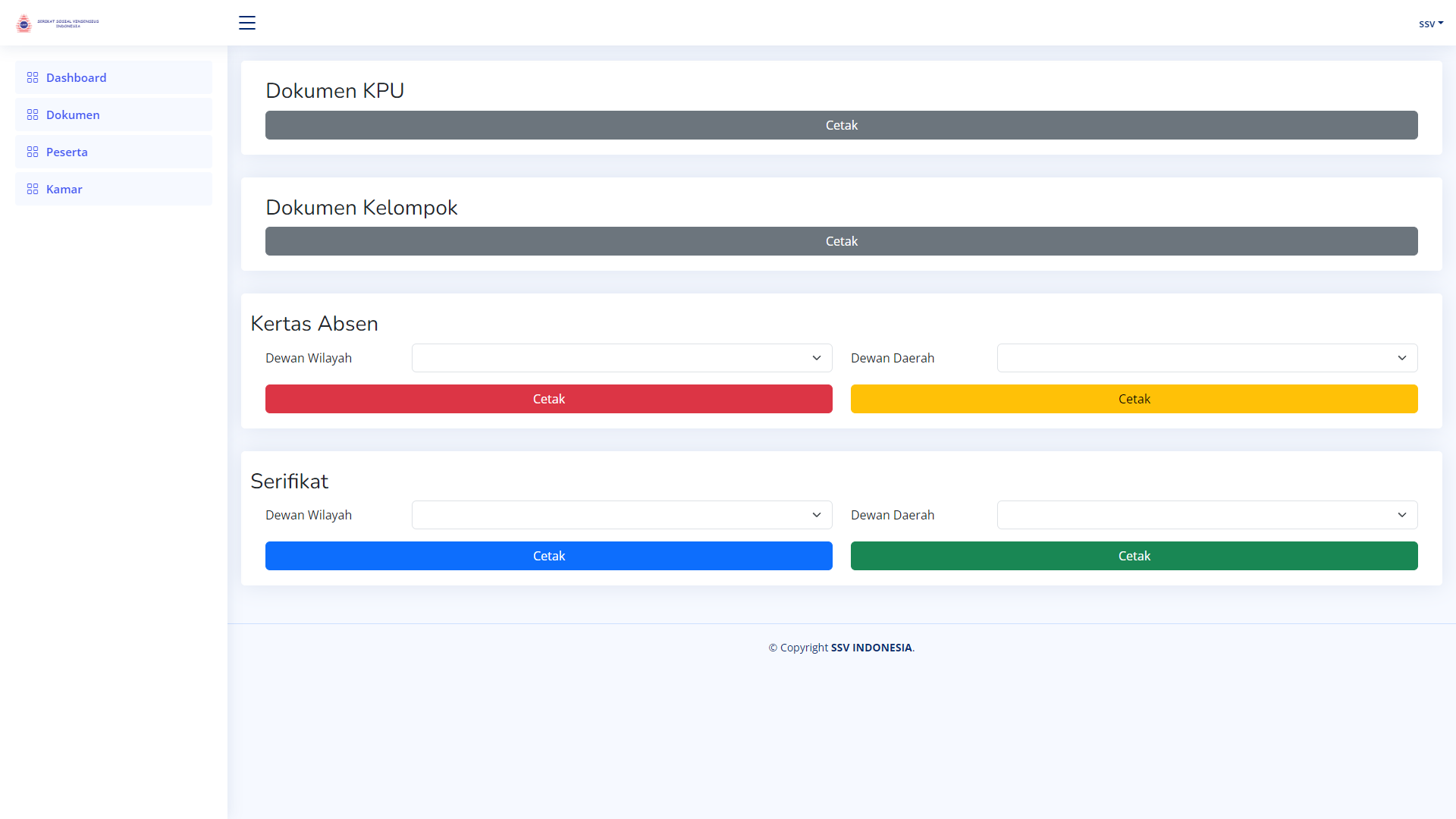Click the grid icon beside Dashboard
The height and width of the screenshot is (819, 1456).
coord(33,77)
